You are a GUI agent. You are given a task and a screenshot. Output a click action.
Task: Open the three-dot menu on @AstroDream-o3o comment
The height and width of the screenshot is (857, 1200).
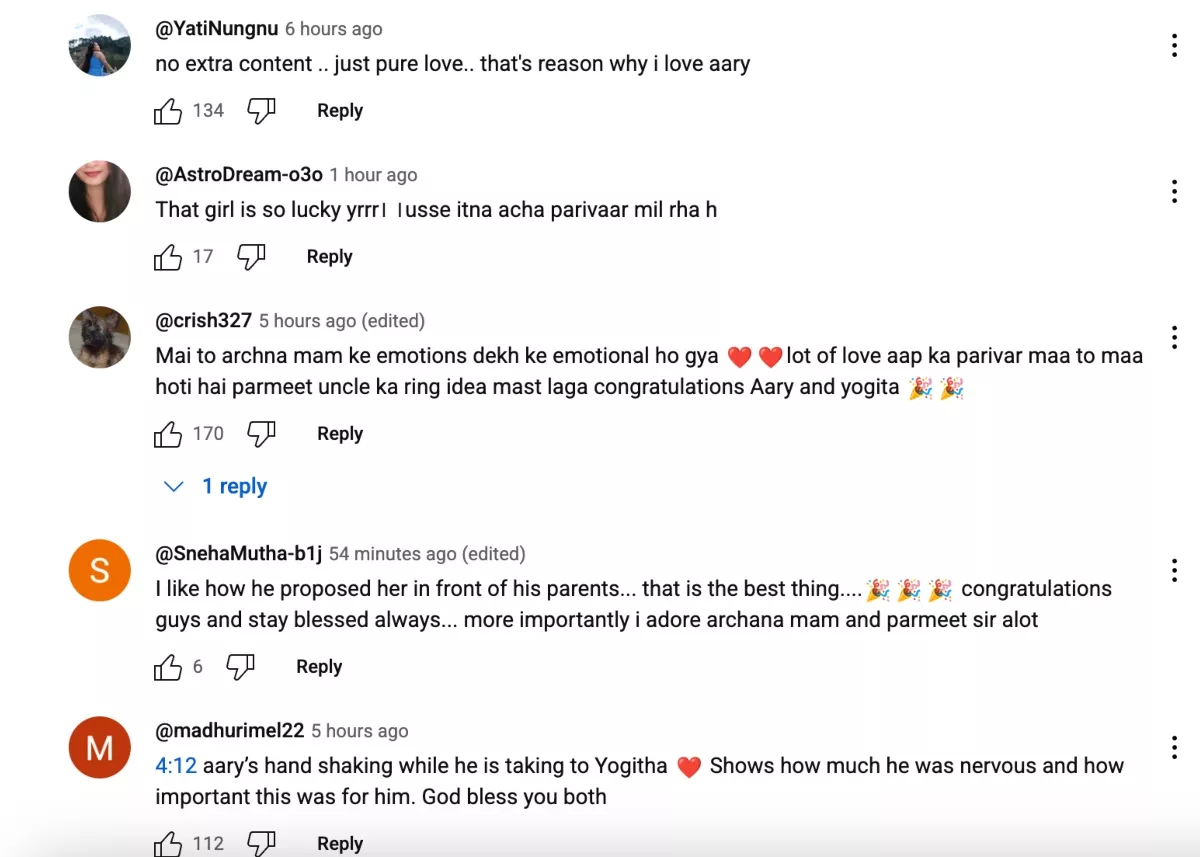point(1174,191)
